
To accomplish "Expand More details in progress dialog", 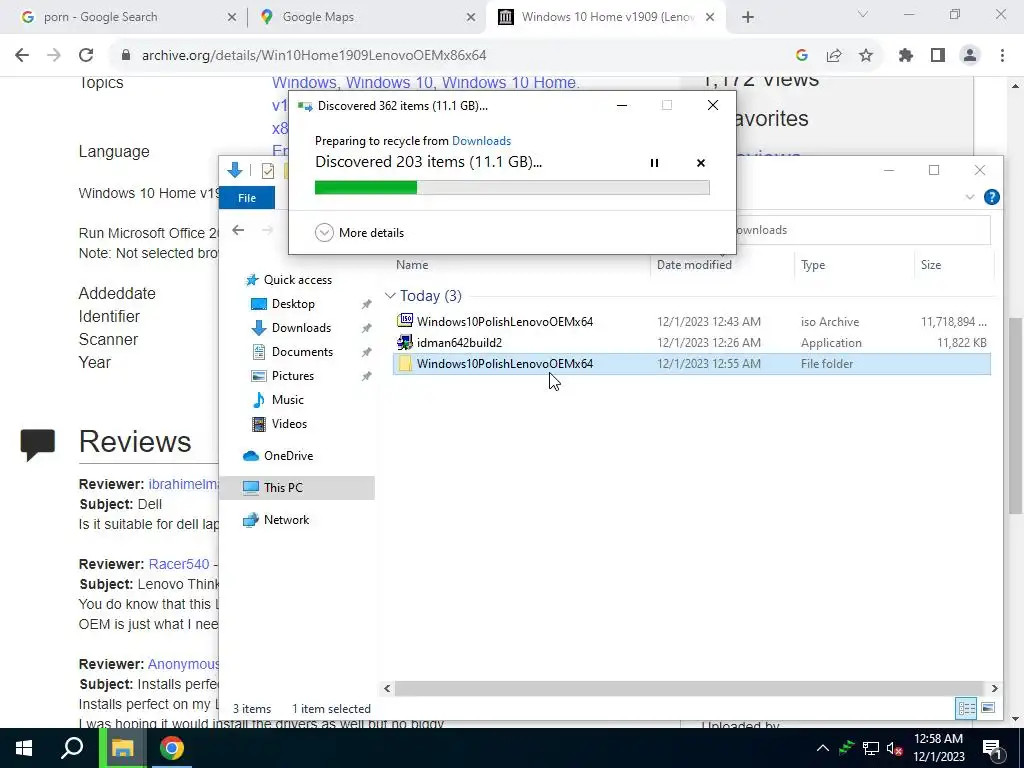I will tap(360, 232).
